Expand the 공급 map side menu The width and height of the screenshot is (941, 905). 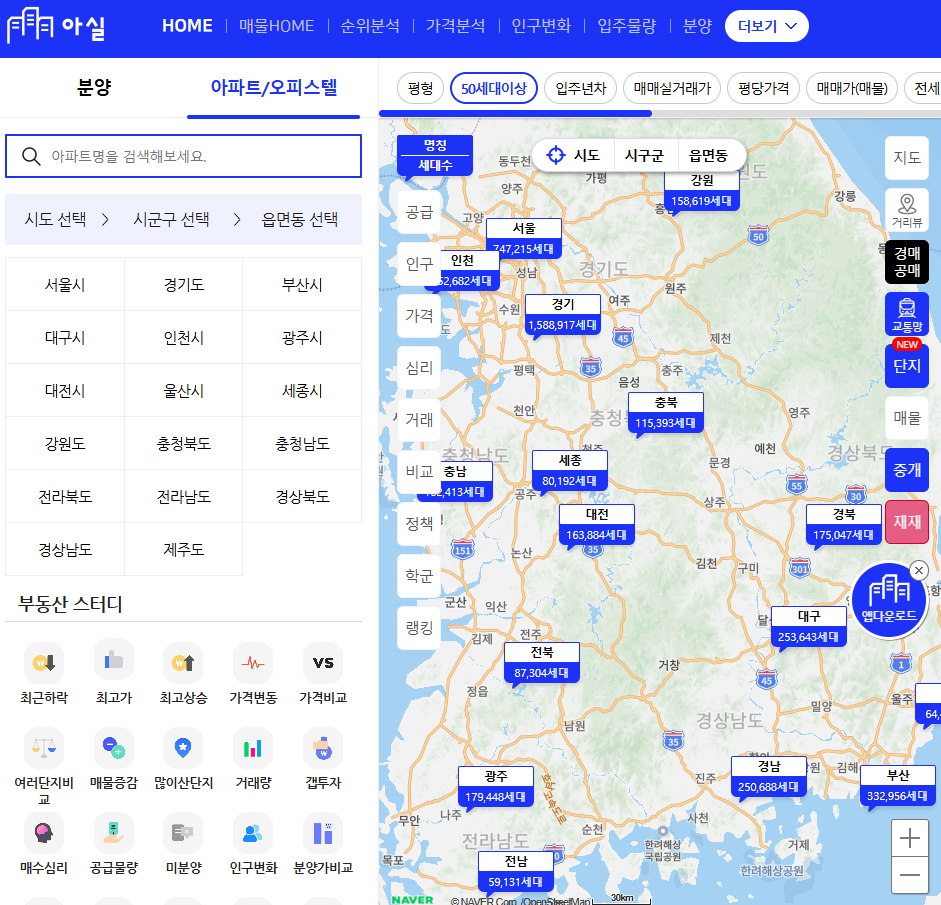(x=419, y=212)
